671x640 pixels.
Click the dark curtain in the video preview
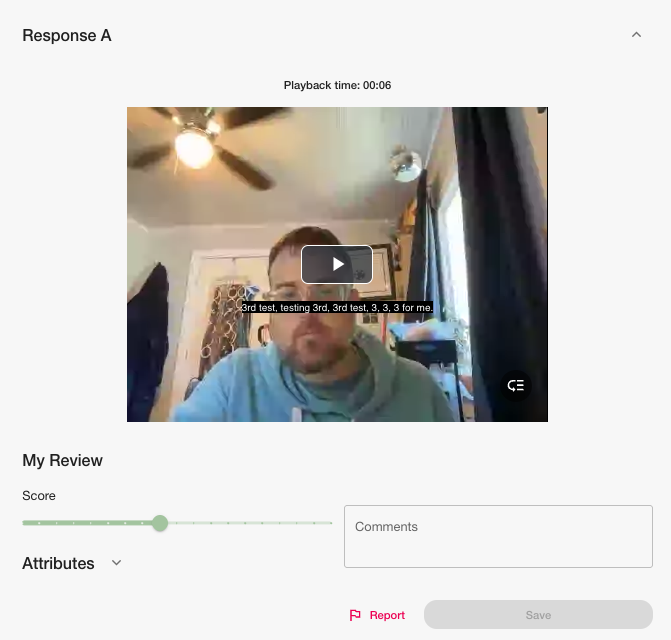tap(501, 257)
